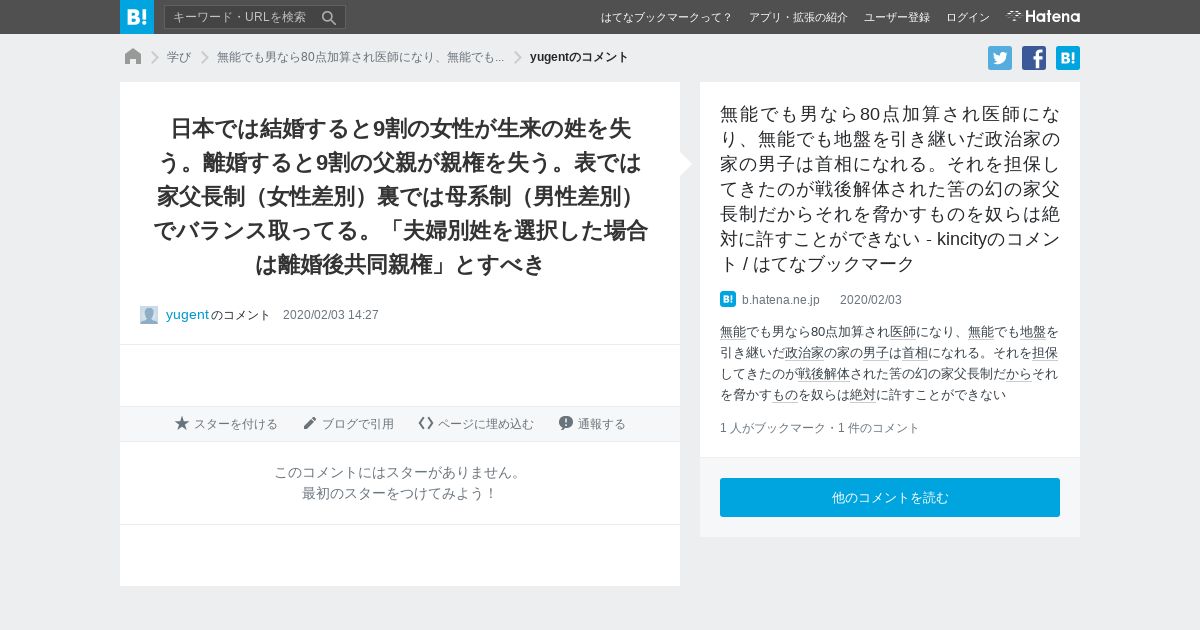The height and width of the screenshot is (630, 1200).
Task: Click ページに埋め込む action
Action: (x=476, y=424)
